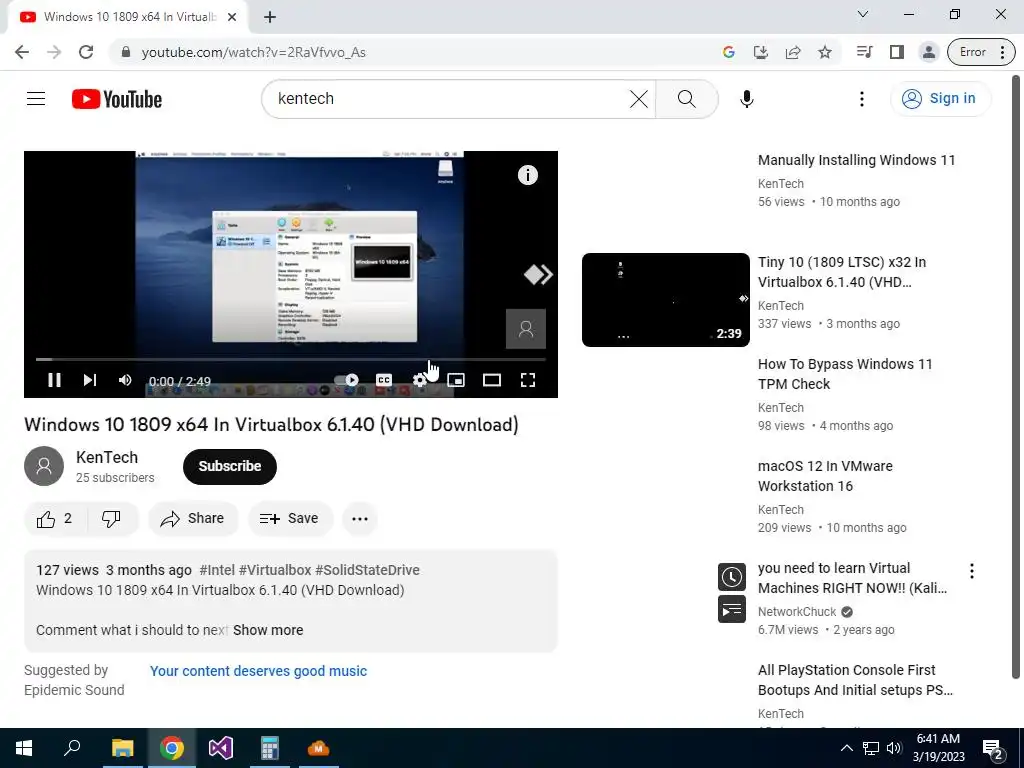This screenshot has width=1024, height=768.
Task: Open #Virtualbox hashtag link
Action: click(x=275, y=570)
